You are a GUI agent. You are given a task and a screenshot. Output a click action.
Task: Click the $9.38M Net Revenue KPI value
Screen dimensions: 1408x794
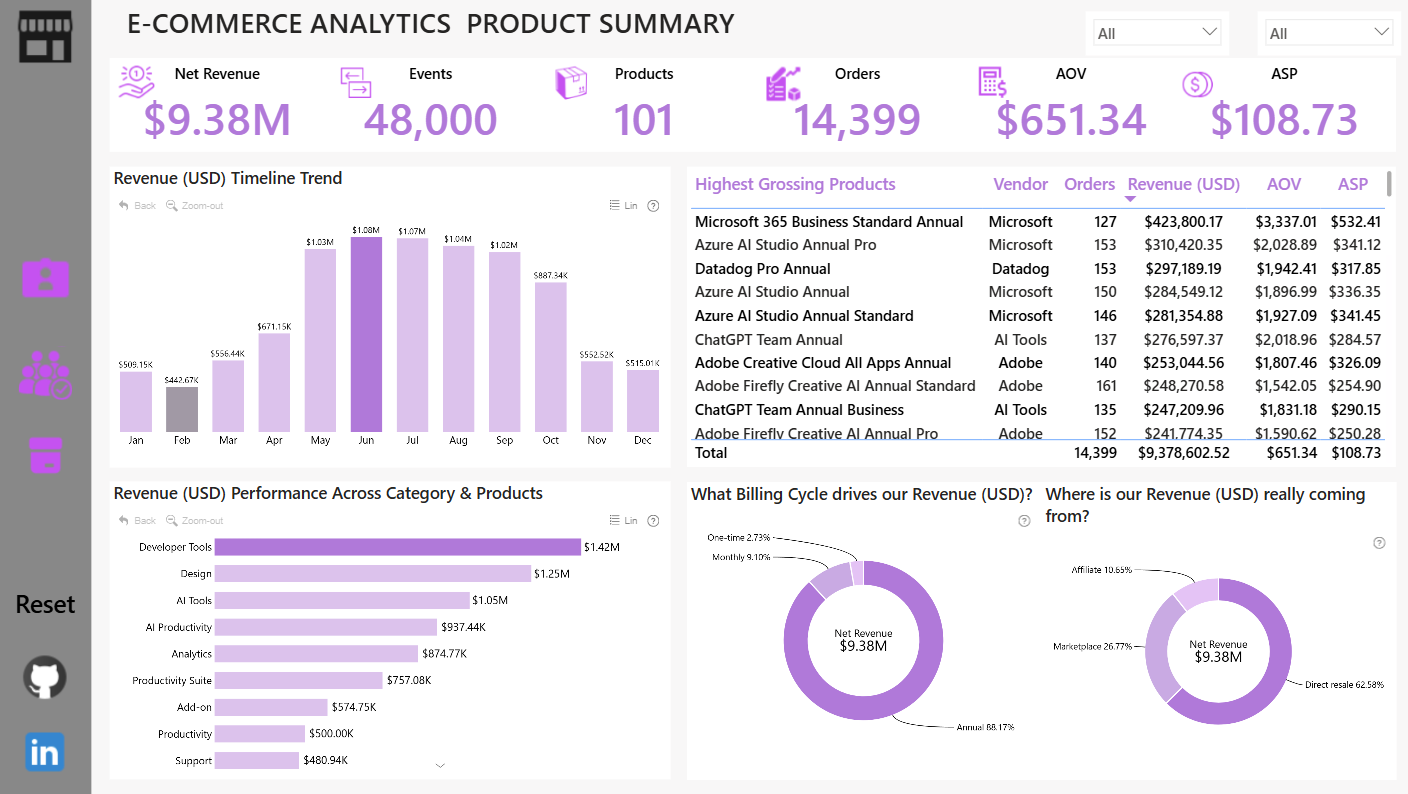(x=217, y=120)
